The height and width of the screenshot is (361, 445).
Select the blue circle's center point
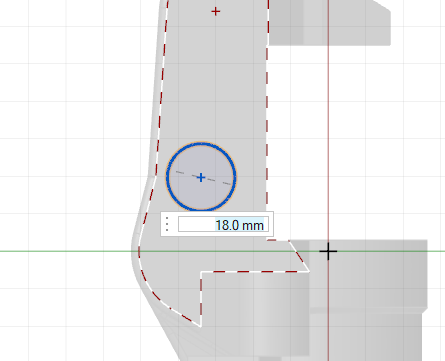point(201,177)
